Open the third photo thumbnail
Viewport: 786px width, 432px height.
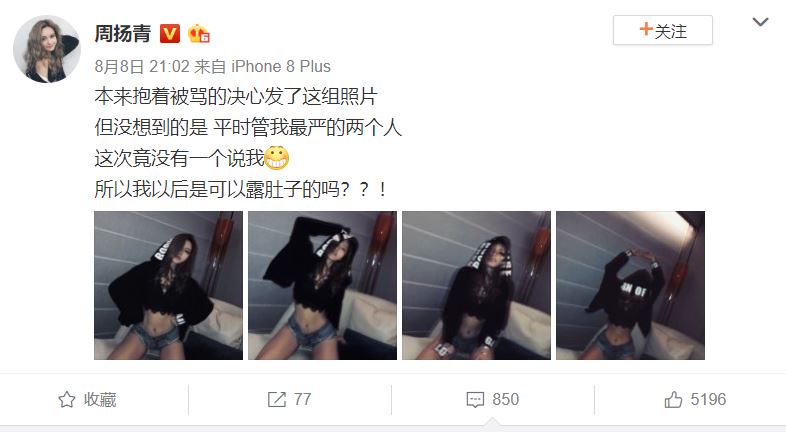pos(476,285)
